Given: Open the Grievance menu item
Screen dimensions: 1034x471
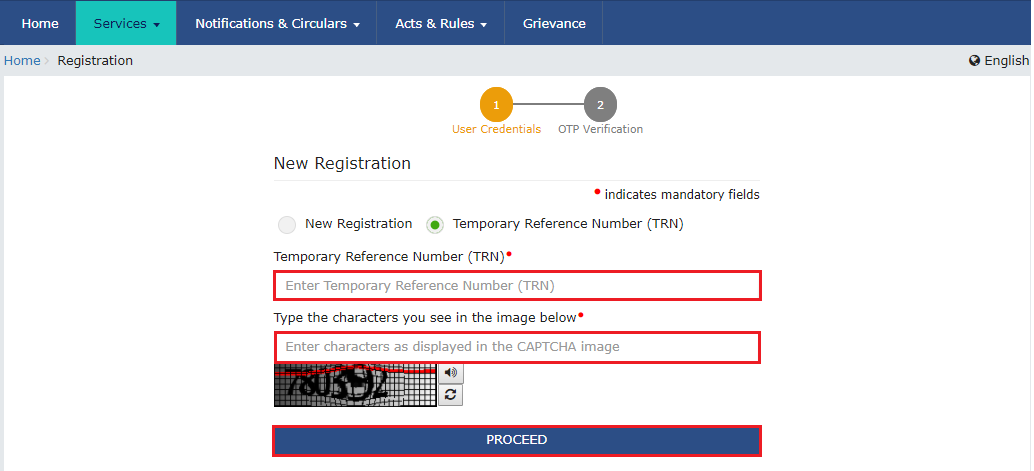Looking at the screenshot, I should pyautogui.click(x=554, y=23).
